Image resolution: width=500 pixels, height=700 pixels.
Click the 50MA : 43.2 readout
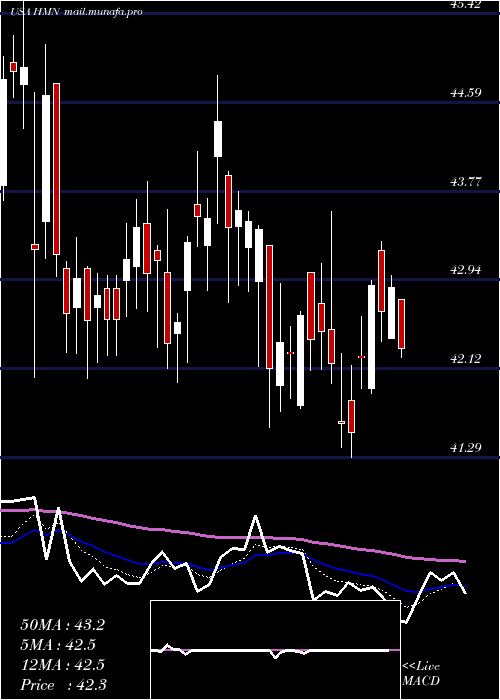62,625
